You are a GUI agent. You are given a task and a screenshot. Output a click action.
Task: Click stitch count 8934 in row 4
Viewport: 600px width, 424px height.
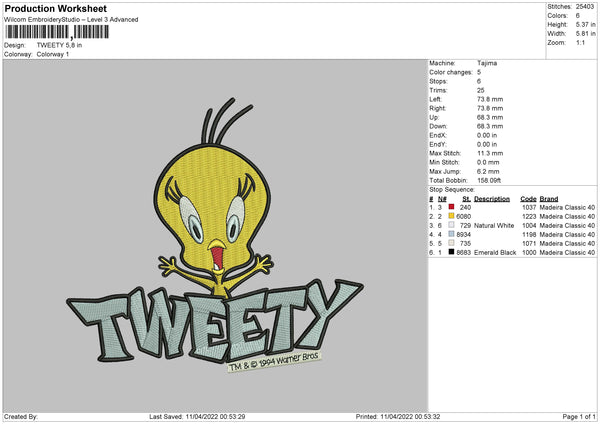click(x=463, y=235)
